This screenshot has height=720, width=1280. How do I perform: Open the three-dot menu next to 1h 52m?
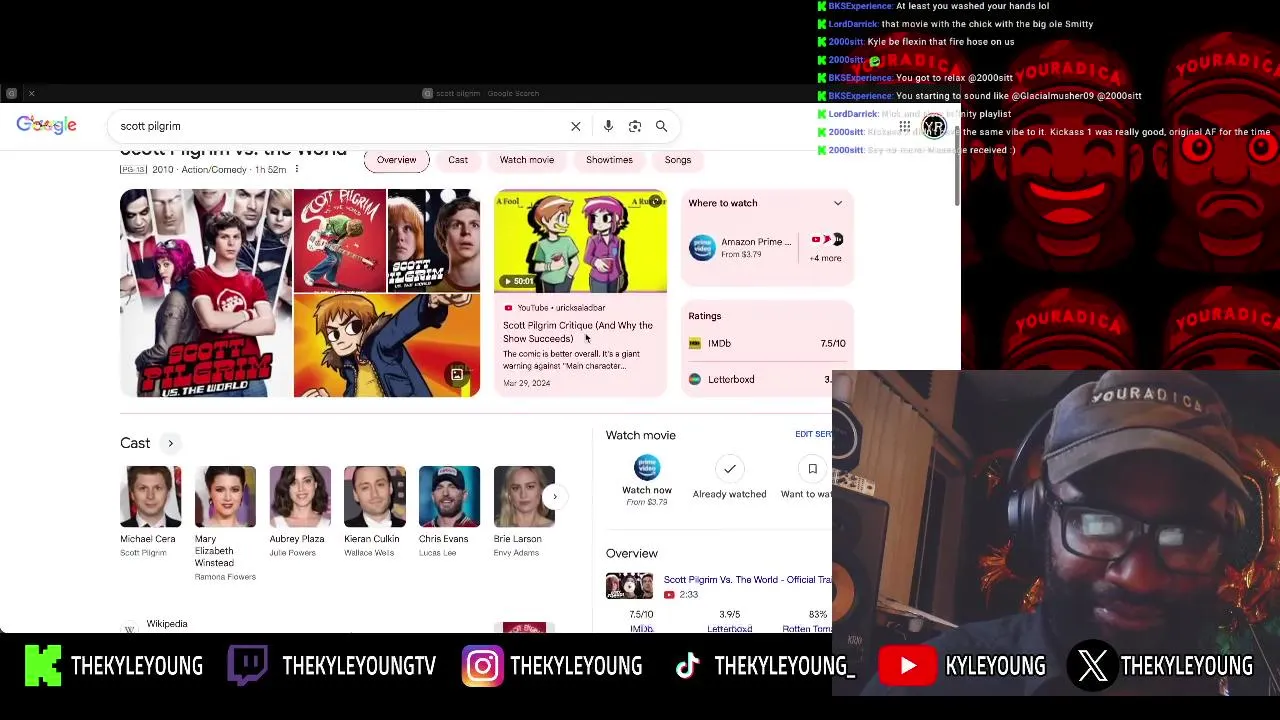tap(297, 170)
